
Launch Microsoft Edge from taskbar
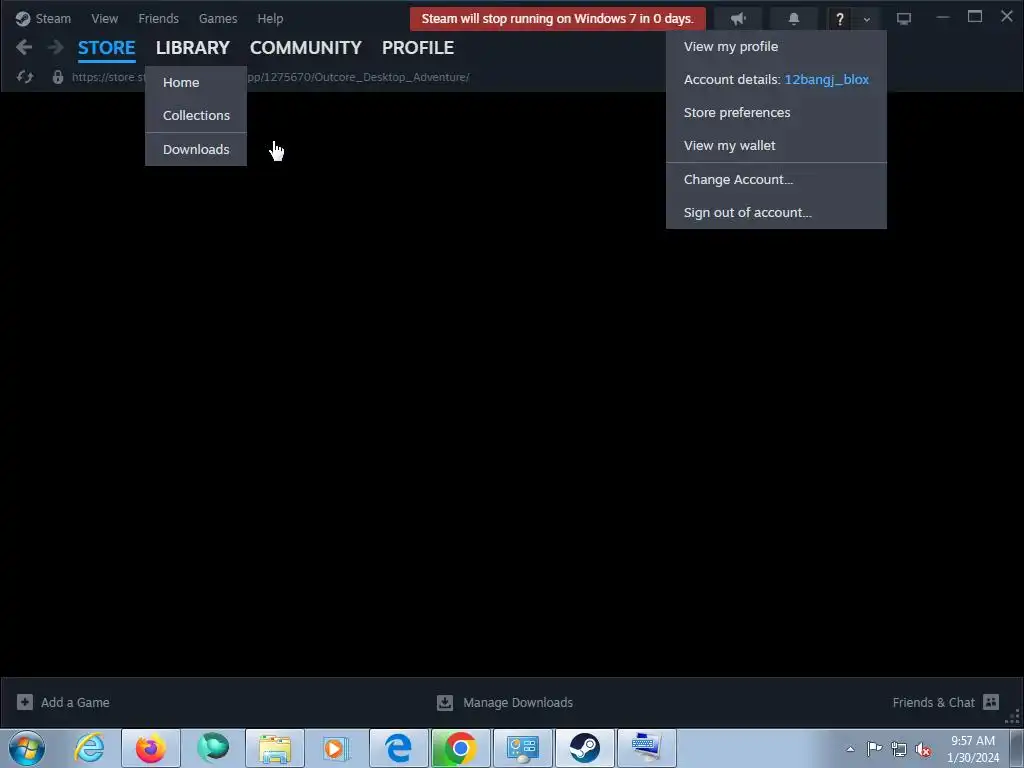point(398,748)
